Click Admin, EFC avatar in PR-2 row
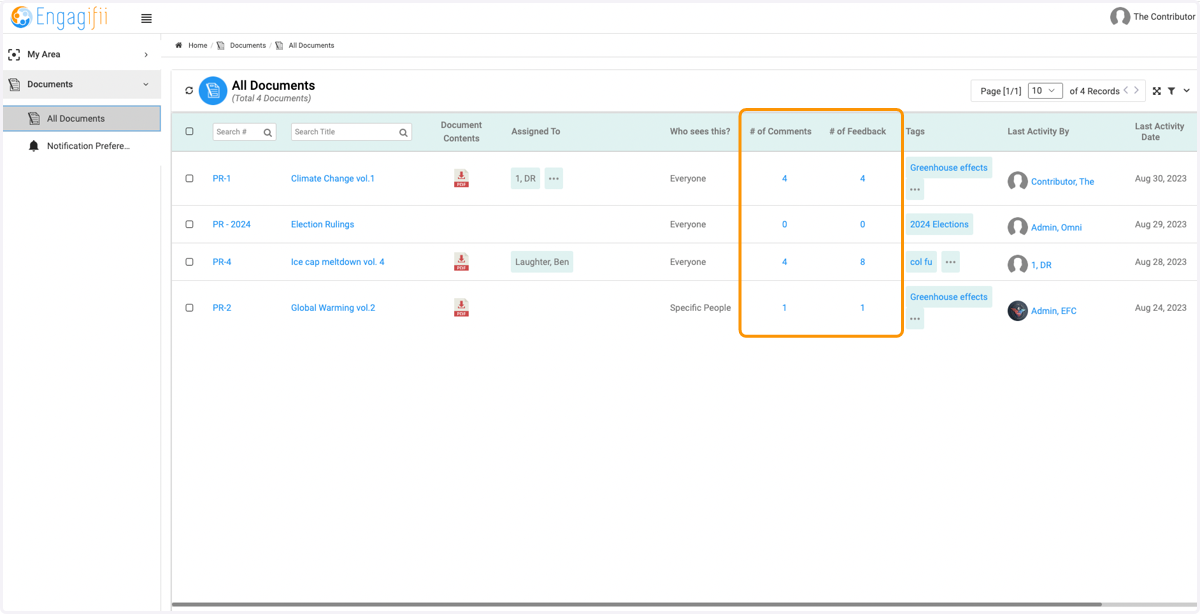This screenshot has width=1200, height=614. click(1018, 311)
